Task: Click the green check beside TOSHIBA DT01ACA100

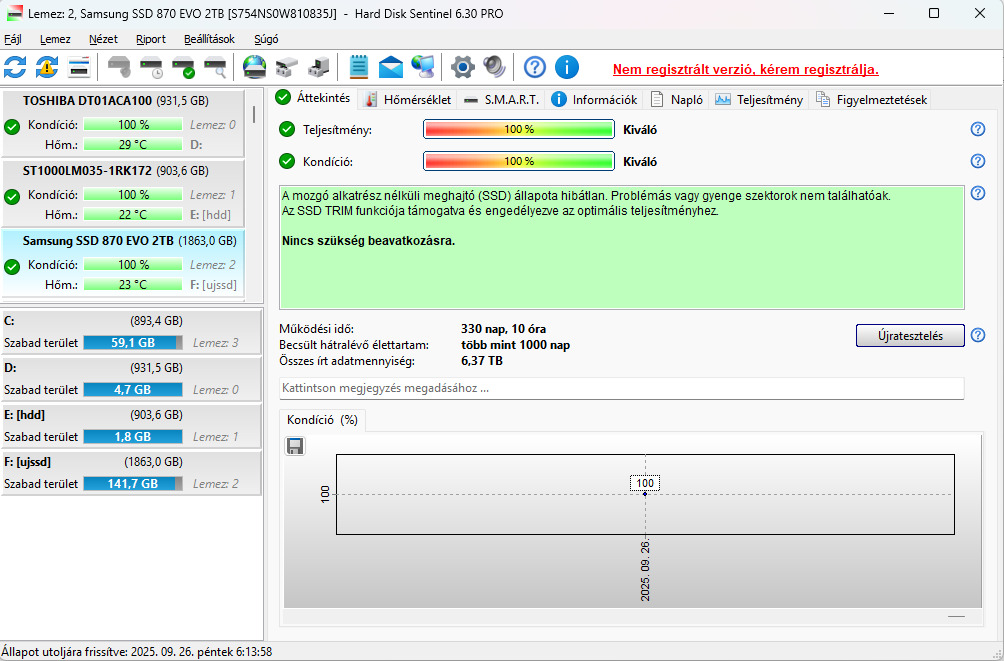Action: tap(12, 126)
